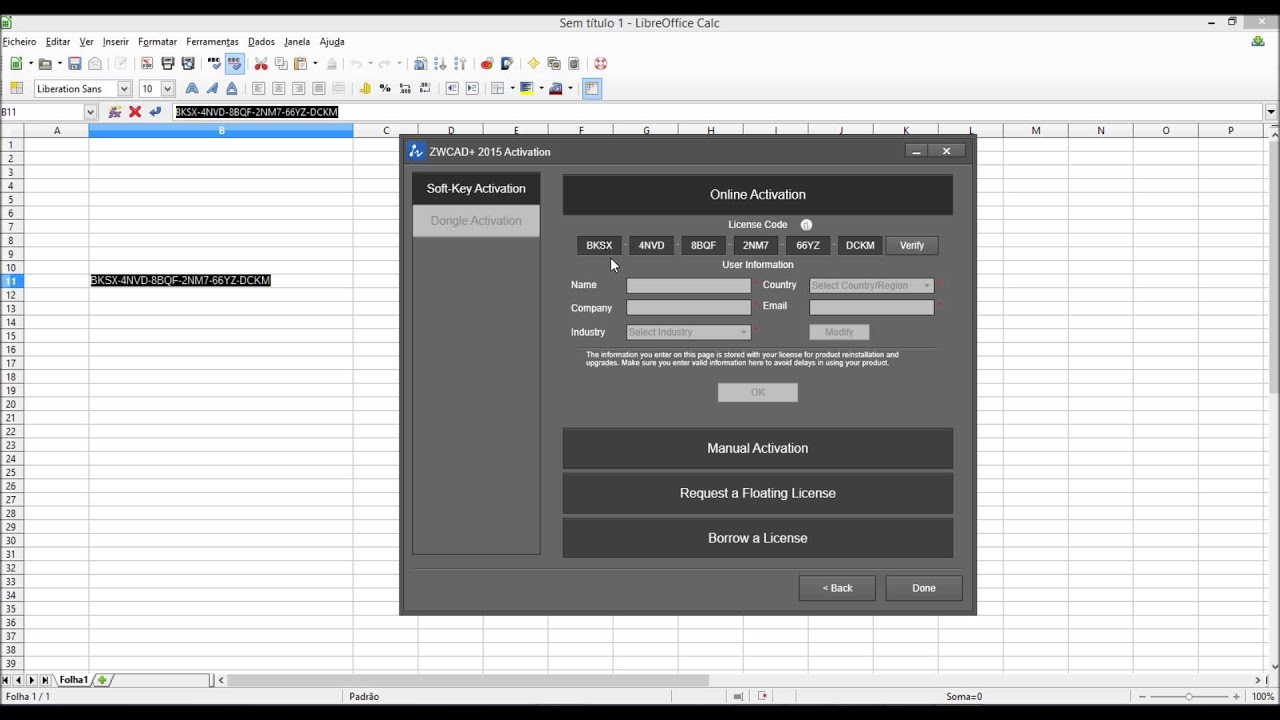
Task: Expand the Name Box dropdown B11
Action: (90, 112)
